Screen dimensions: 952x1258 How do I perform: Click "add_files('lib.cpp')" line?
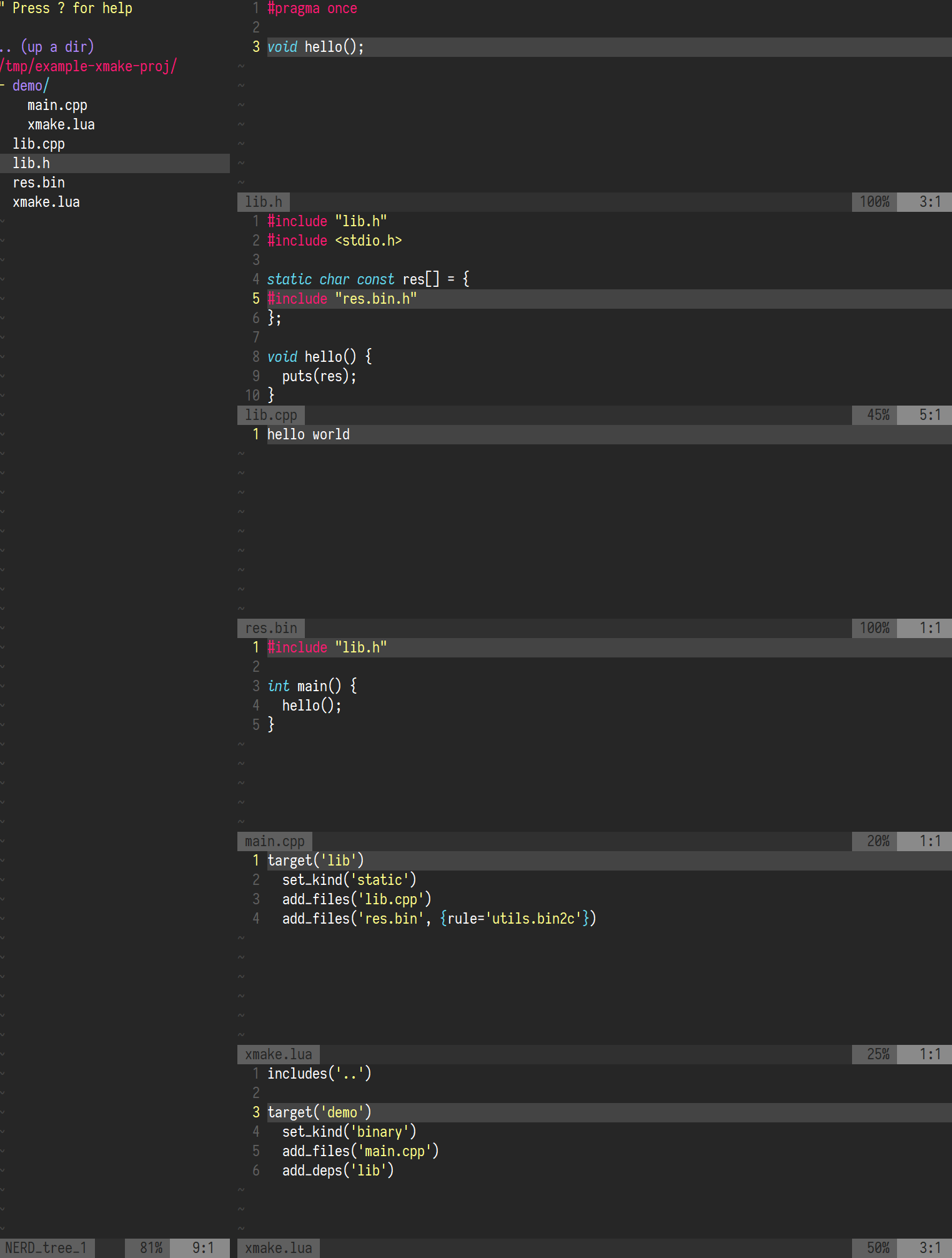click(x=357, y=899)
